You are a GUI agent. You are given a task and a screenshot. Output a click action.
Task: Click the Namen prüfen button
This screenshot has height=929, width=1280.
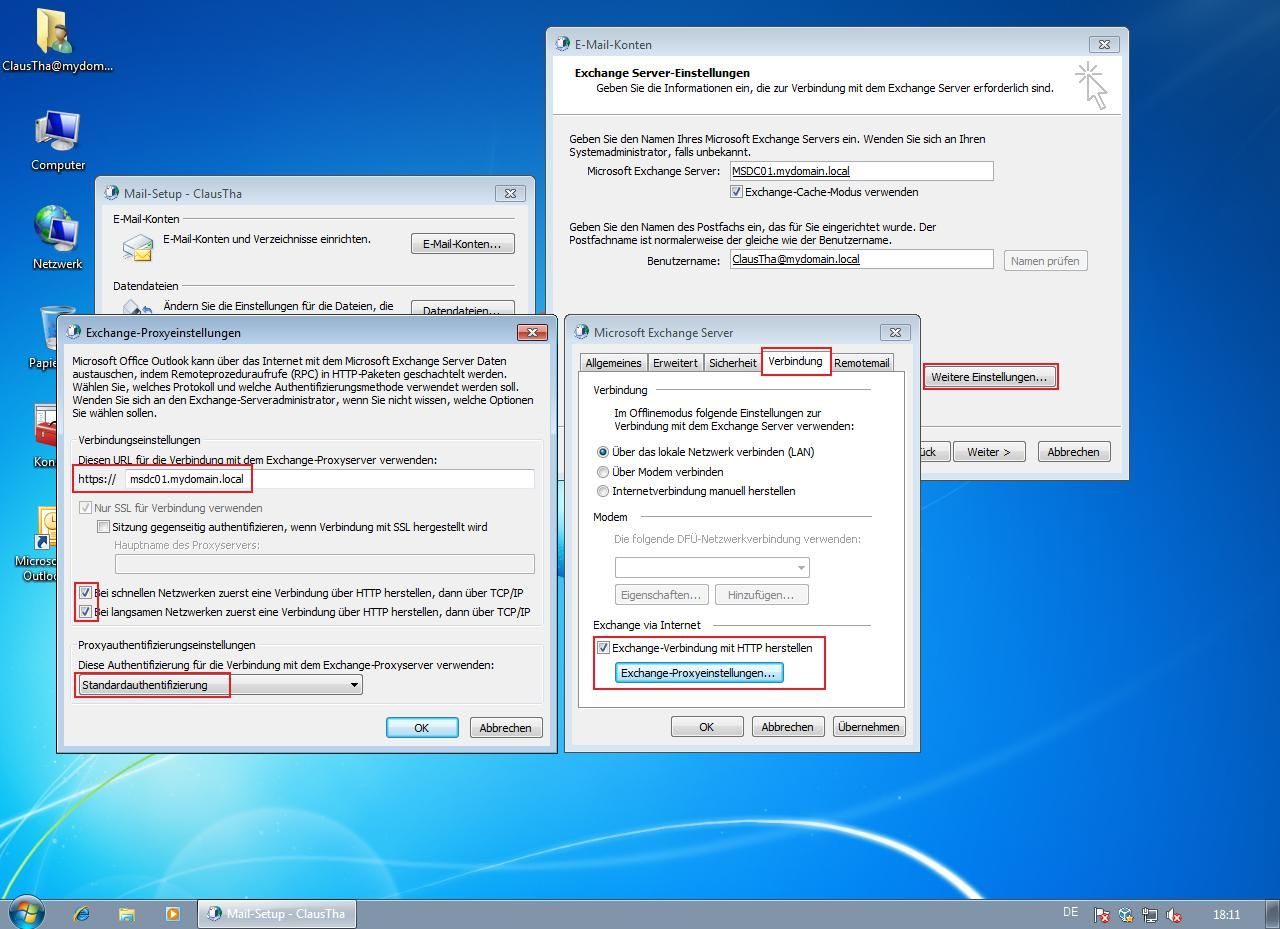(1045, 260)
